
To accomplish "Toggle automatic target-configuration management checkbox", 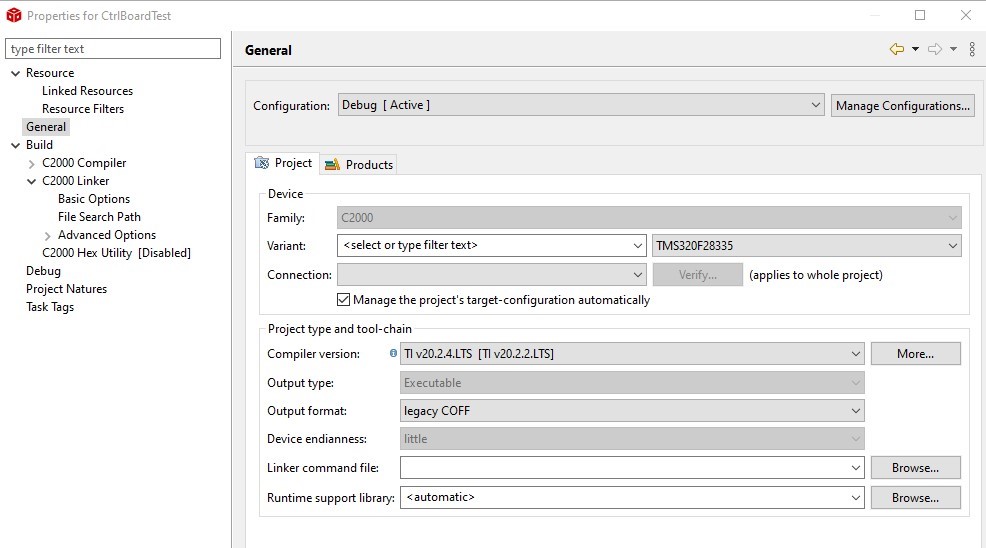I will coord(344,300).
